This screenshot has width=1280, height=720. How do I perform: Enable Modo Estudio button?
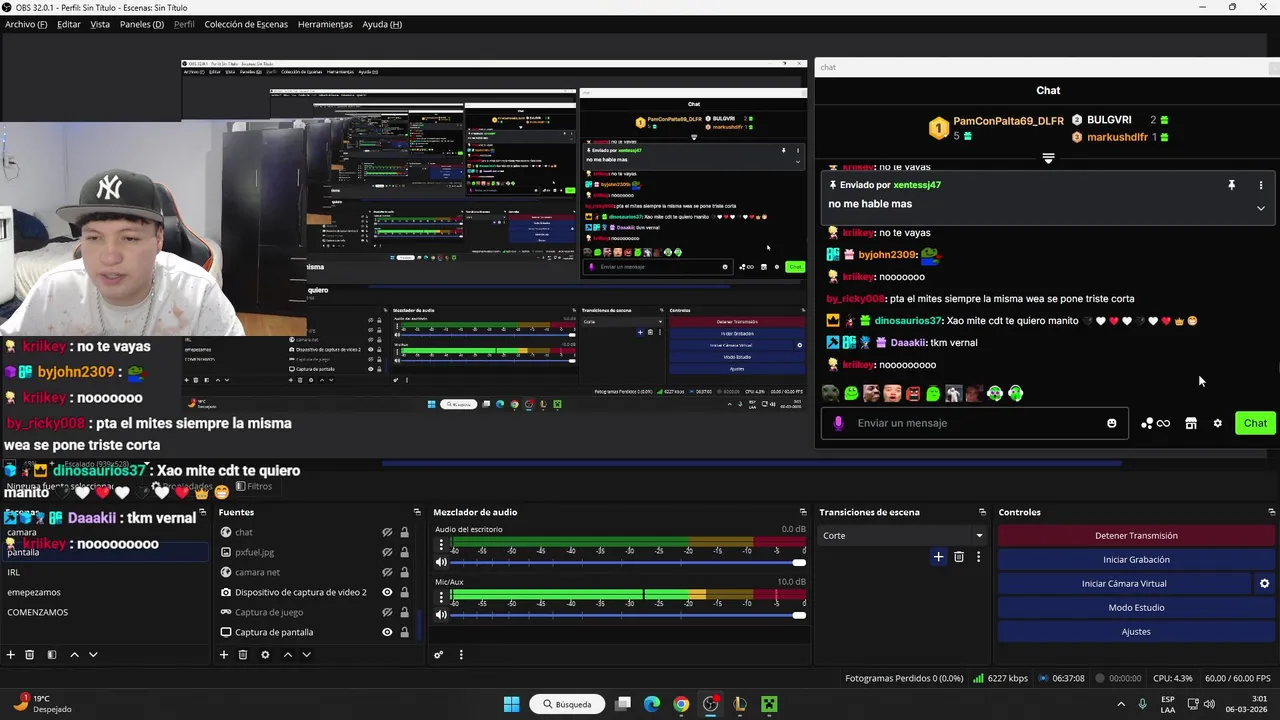1136,608
